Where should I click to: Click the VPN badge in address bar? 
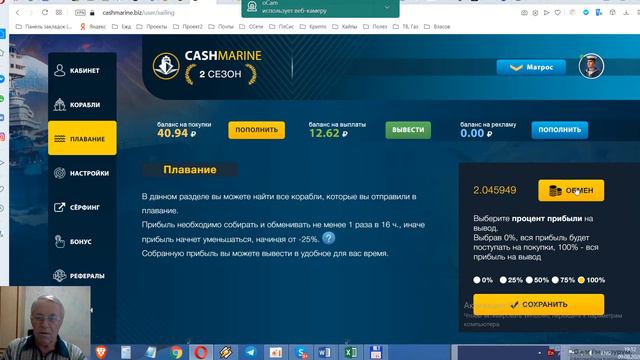click(80, 13)
